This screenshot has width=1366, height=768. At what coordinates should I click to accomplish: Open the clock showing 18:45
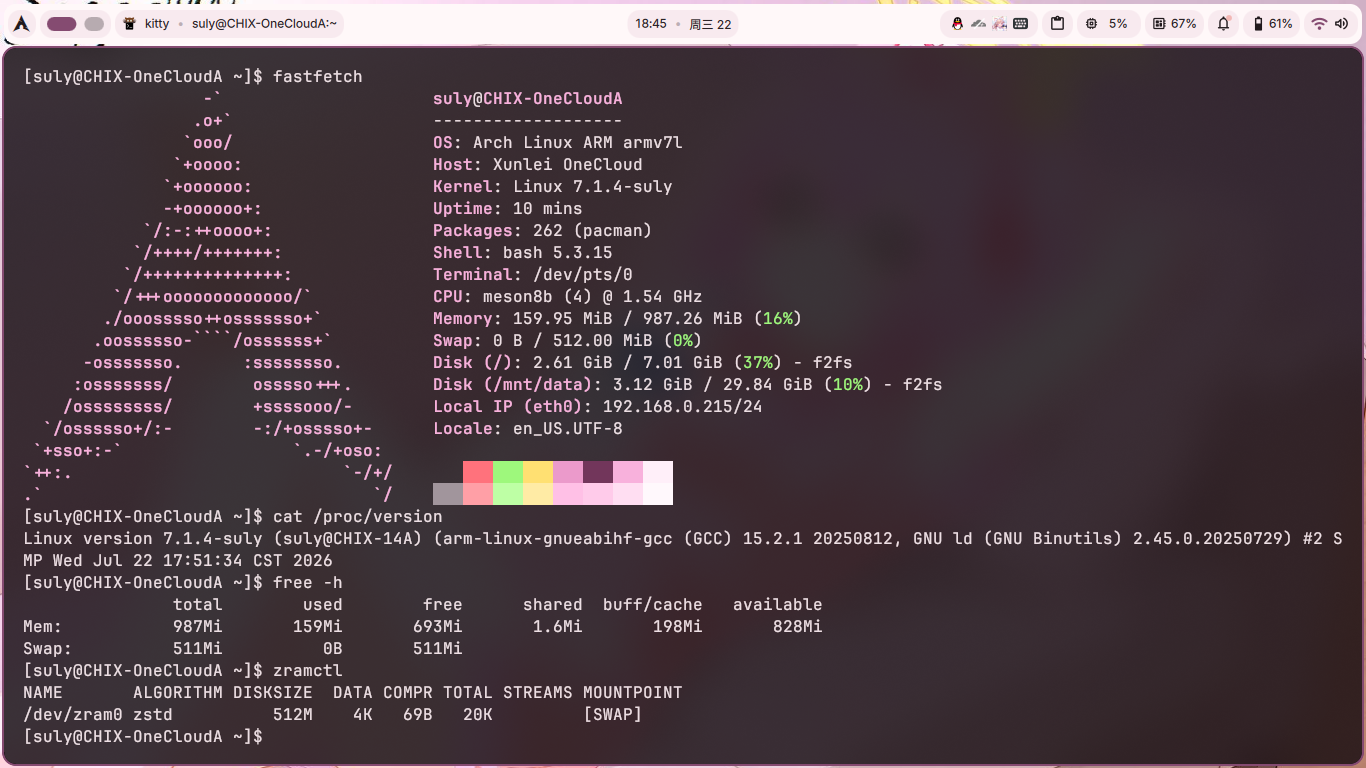tap(651, 24)
